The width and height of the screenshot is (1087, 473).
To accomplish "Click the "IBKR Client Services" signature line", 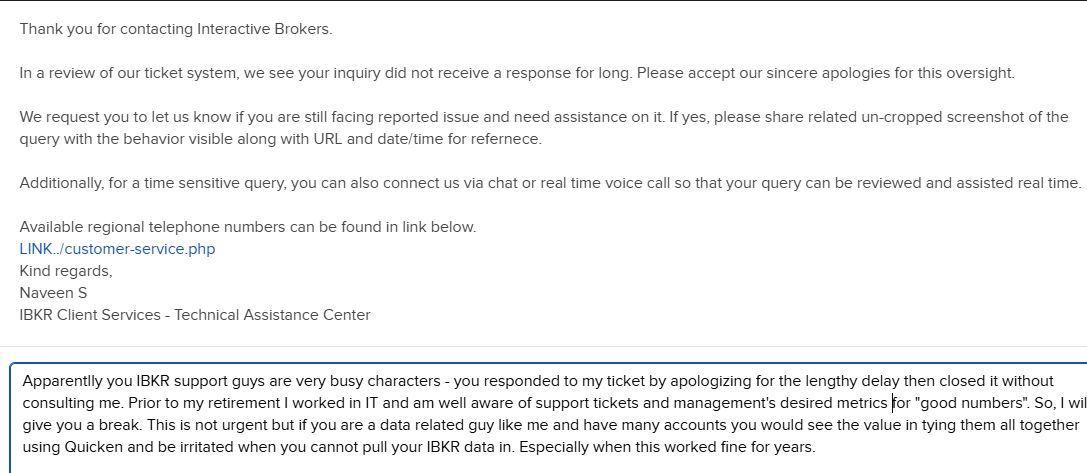I will (x=195, y=315).
